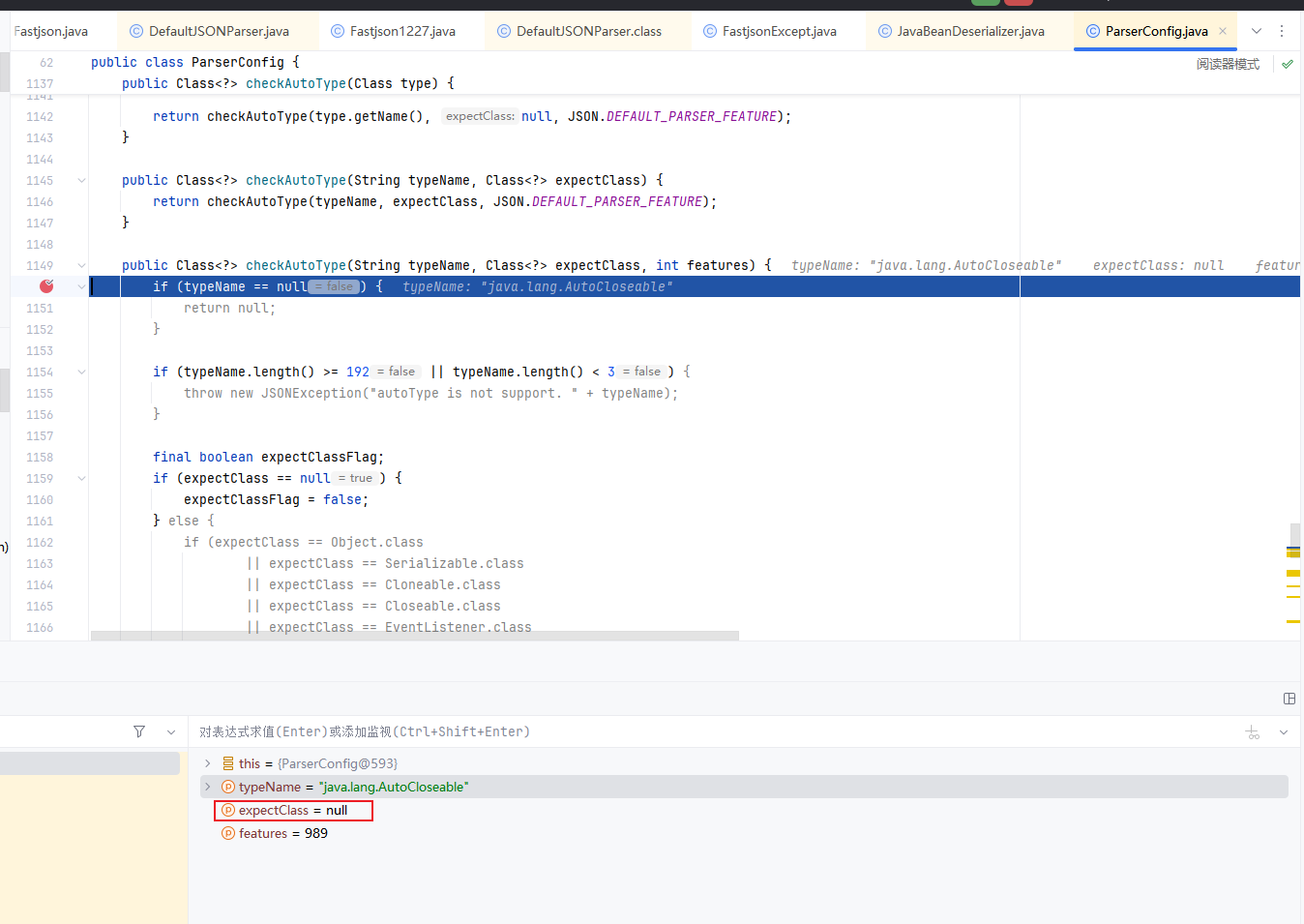The width and height of the screenshot is (1304, 924).
Task: Click the 'expectClass:' parameter hint on line 1142
Action: [480, 116]
